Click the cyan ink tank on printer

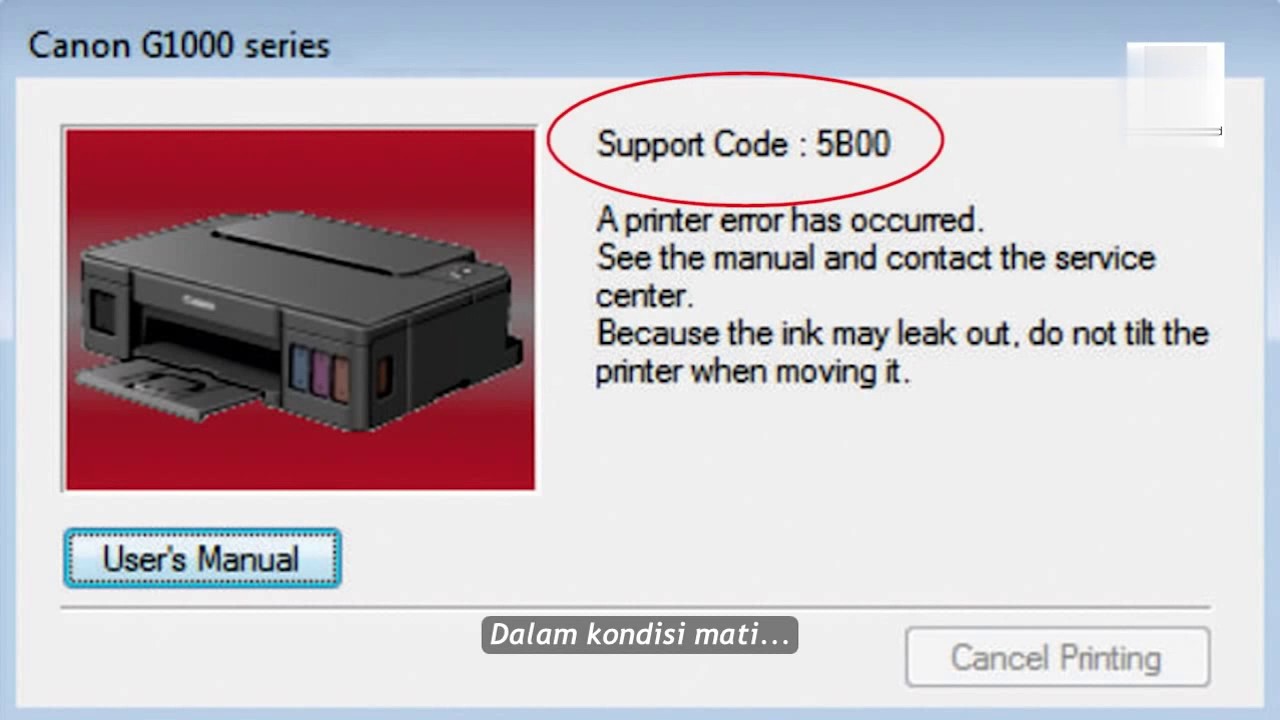pyautogui.click(x=299, y=368)
